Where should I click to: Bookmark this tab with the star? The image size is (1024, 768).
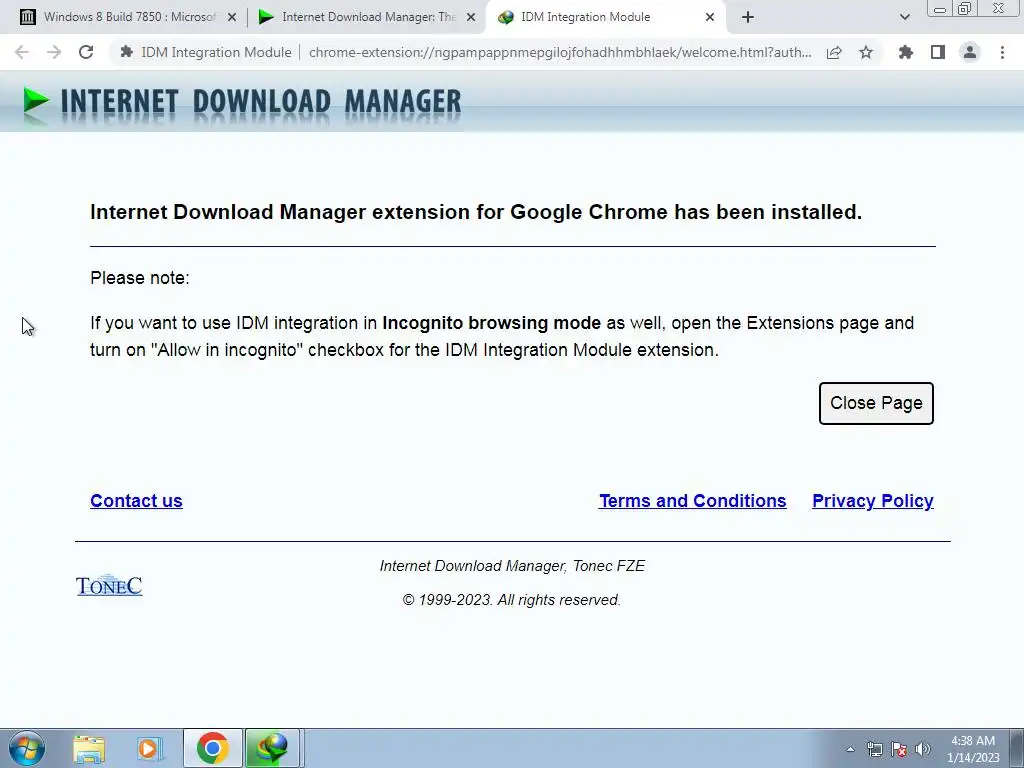(866, 52)
